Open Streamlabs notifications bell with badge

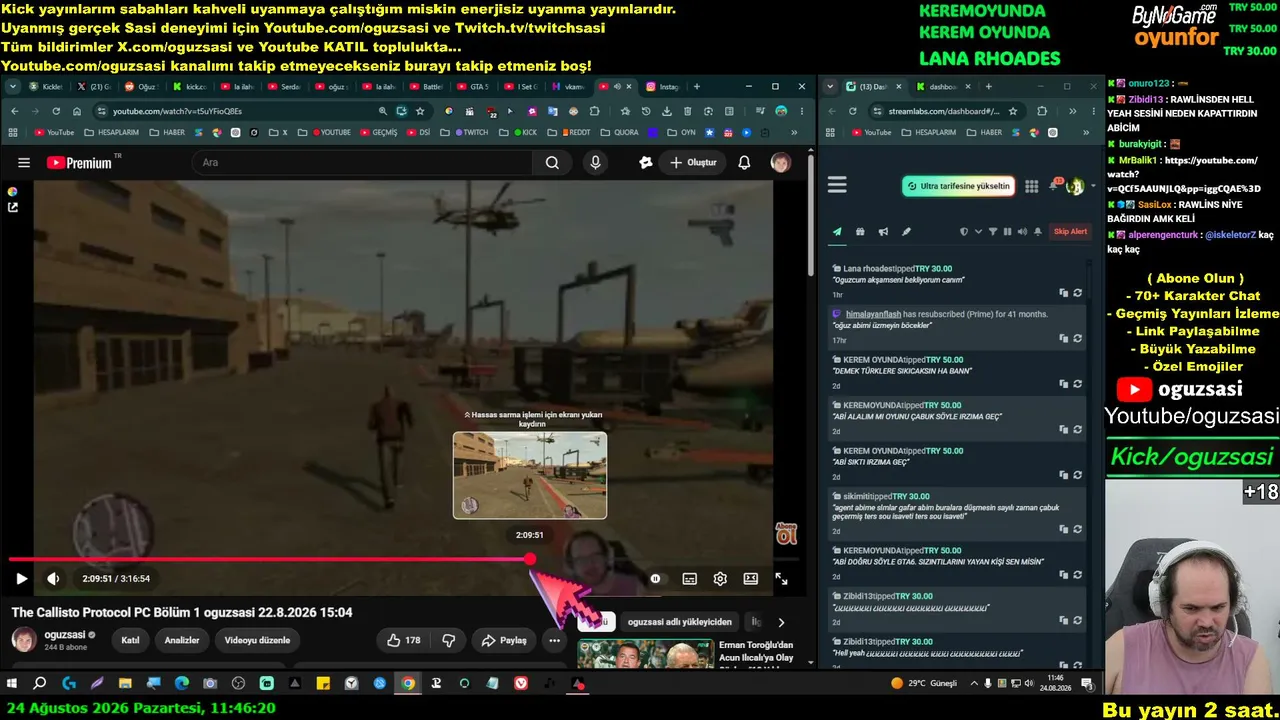pyautogui.click(x=1054, y=186)
